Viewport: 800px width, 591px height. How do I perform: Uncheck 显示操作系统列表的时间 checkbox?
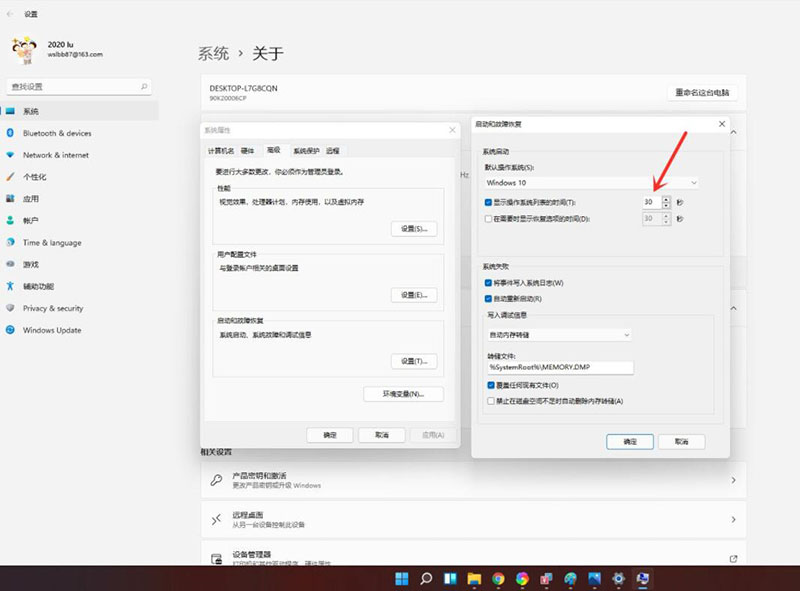click(x=486, y=201)
